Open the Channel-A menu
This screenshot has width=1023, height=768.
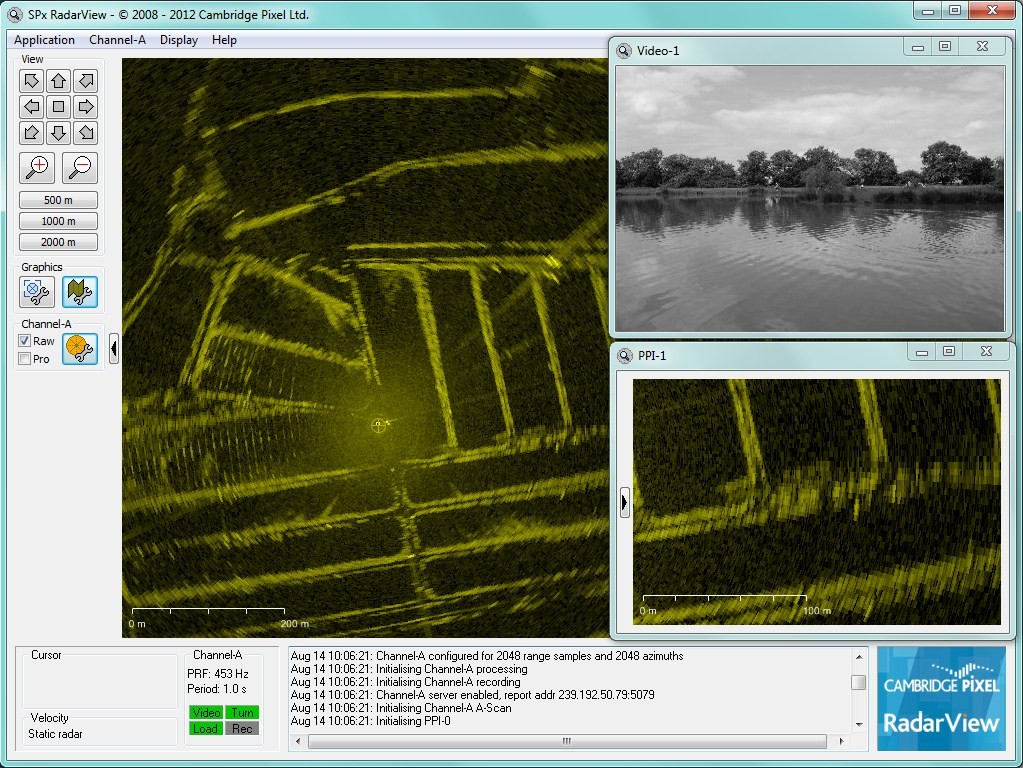(117, 40)
